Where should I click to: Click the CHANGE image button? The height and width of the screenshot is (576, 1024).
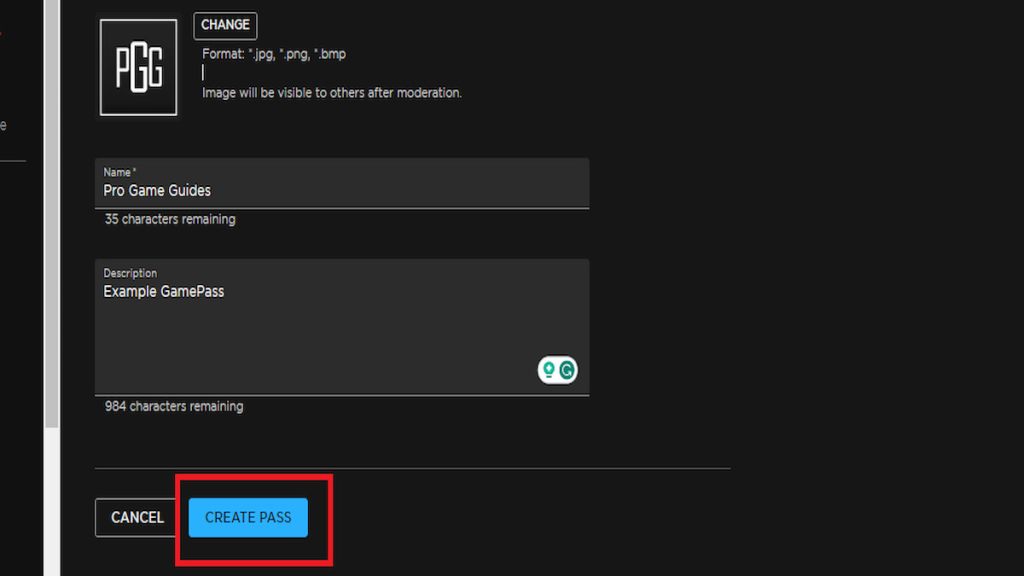pos(225,25)
